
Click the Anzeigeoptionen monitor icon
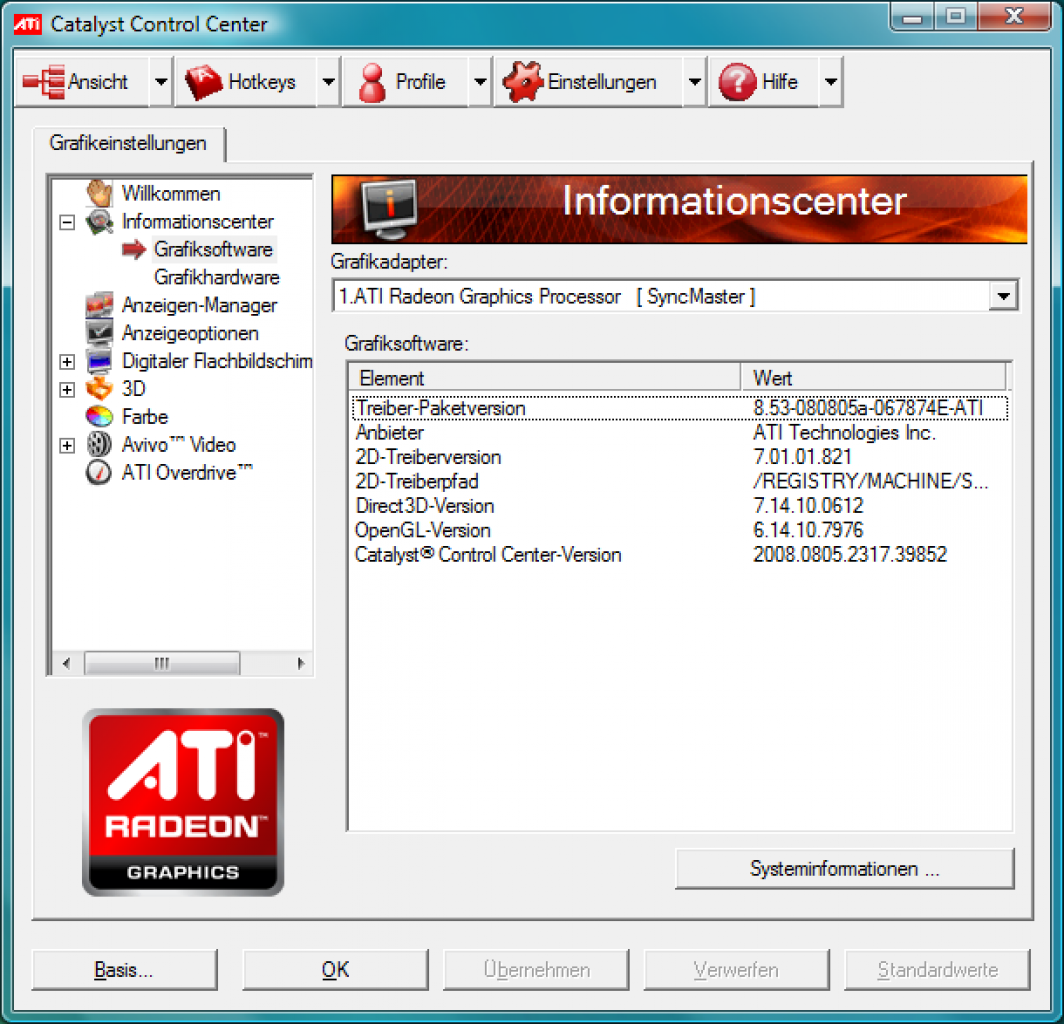pos(99,333)
